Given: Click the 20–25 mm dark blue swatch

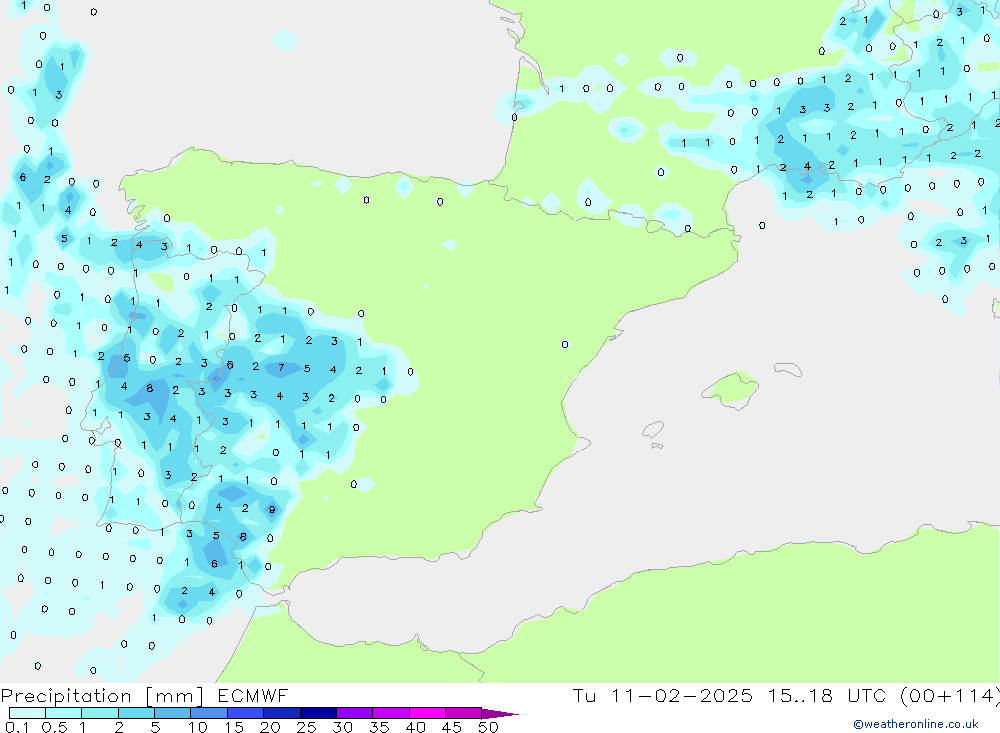Looking at the screenshot, I should [282, 713].
